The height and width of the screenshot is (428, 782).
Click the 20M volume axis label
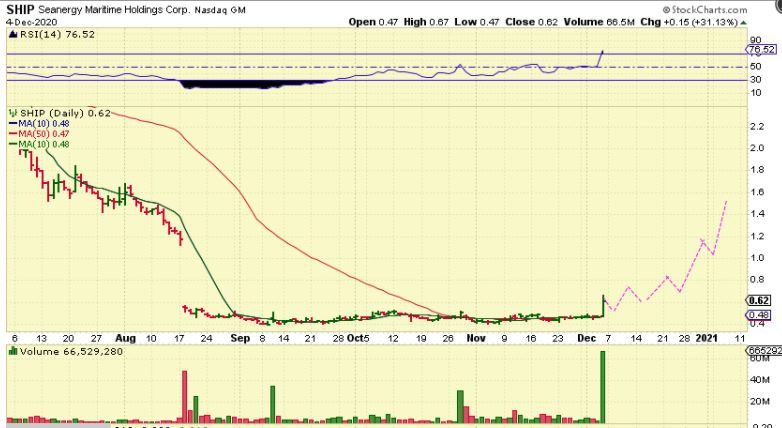point(759,402)
